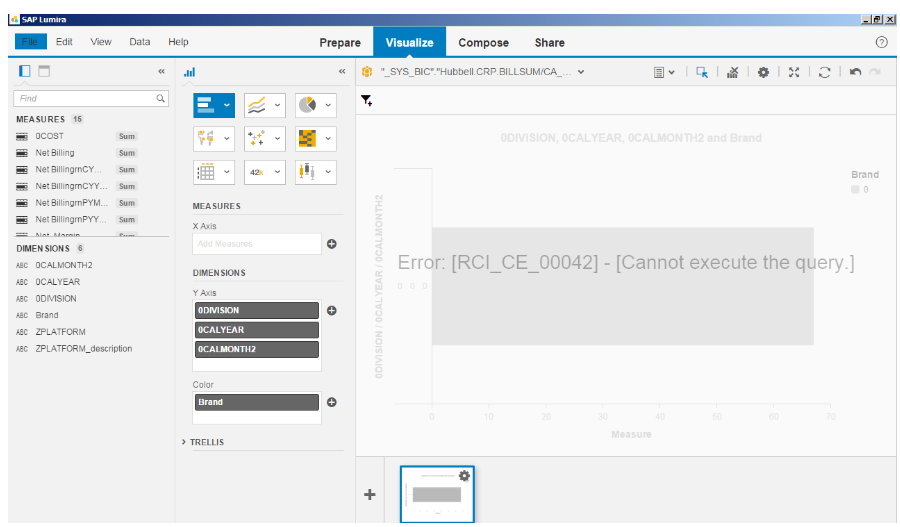Open the sort options toolbar icon
900x527 pixels.
coord(664,72)
